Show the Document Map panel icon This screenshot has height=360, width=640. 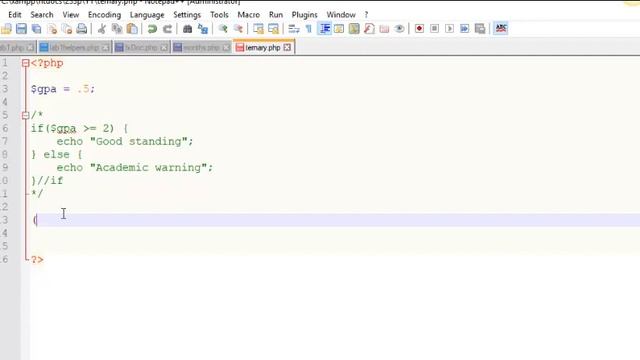[x=354, y=29]
